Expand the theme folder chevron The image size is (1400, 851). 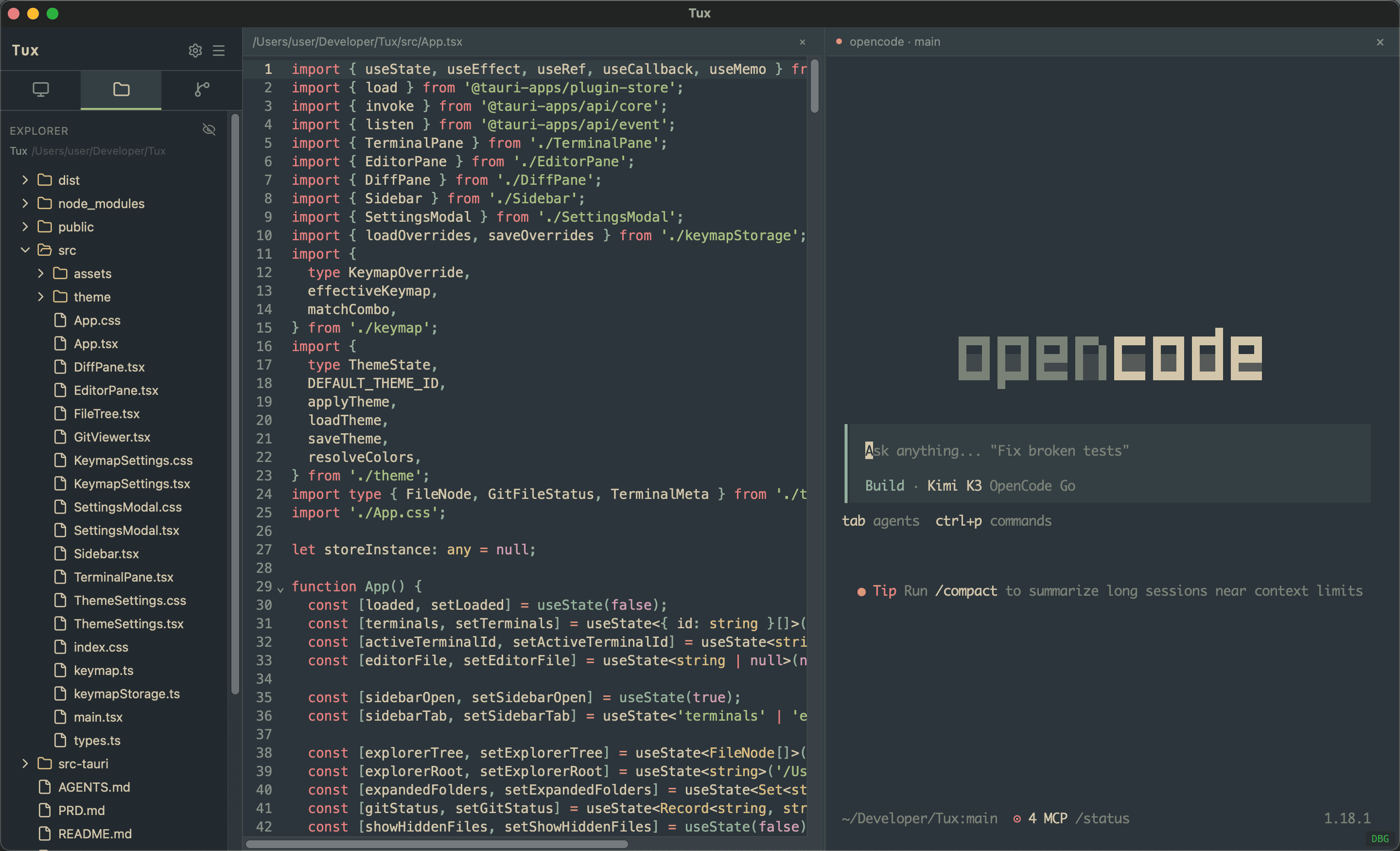[x=40, y=296]
